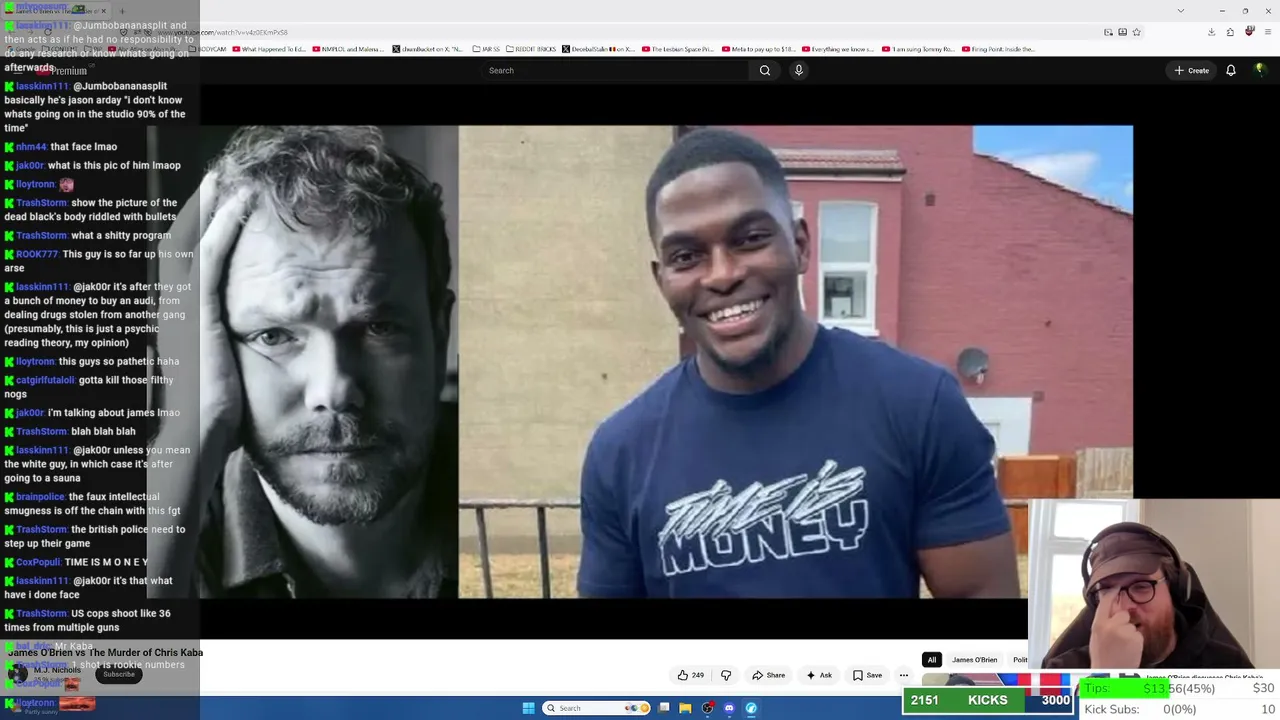Open the 'Meta to pay up to $18' bookmark

click(758, 49)
